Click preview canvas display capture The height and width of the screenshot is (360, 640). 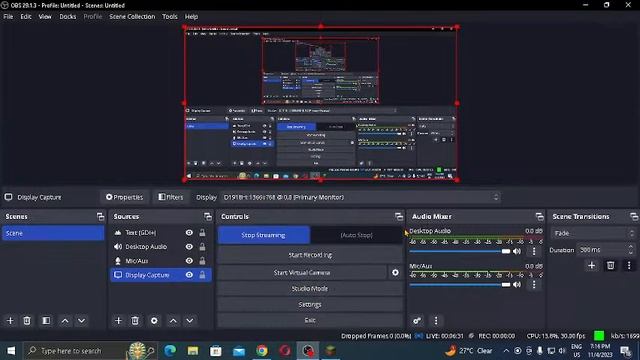tap(321, 103)
